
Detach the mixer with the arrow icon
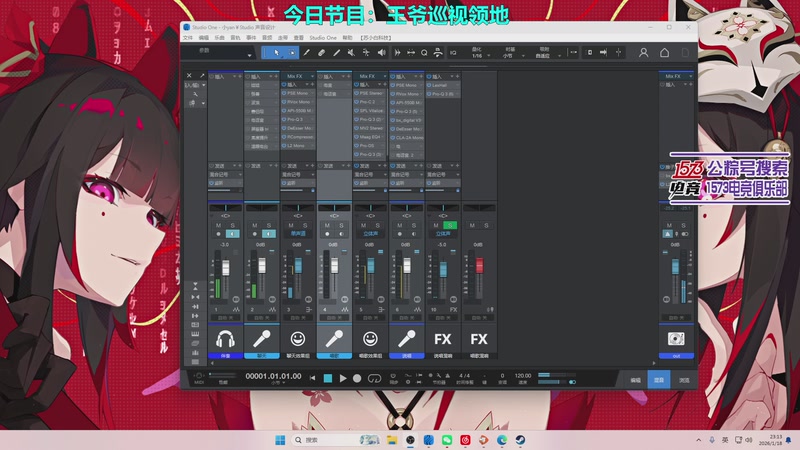pos(202,75)
